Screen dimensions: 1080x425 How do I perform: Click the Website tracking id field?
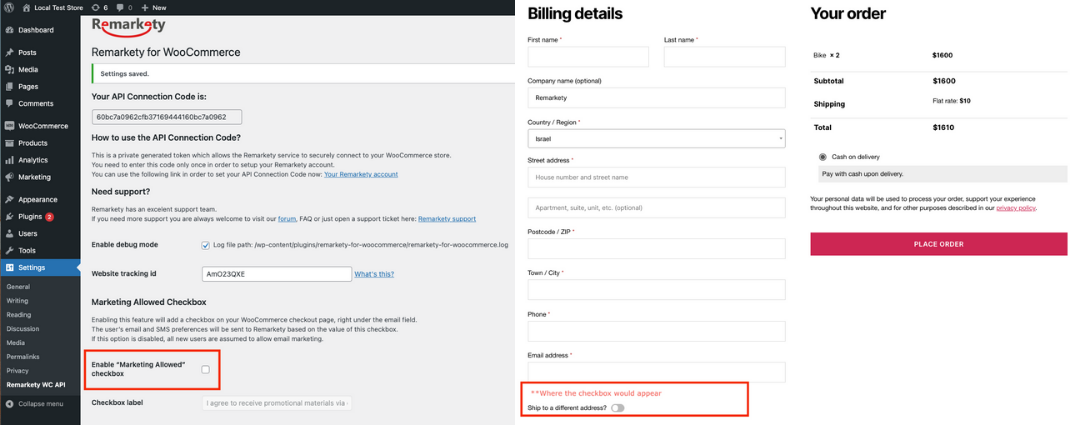coord(277,274)
